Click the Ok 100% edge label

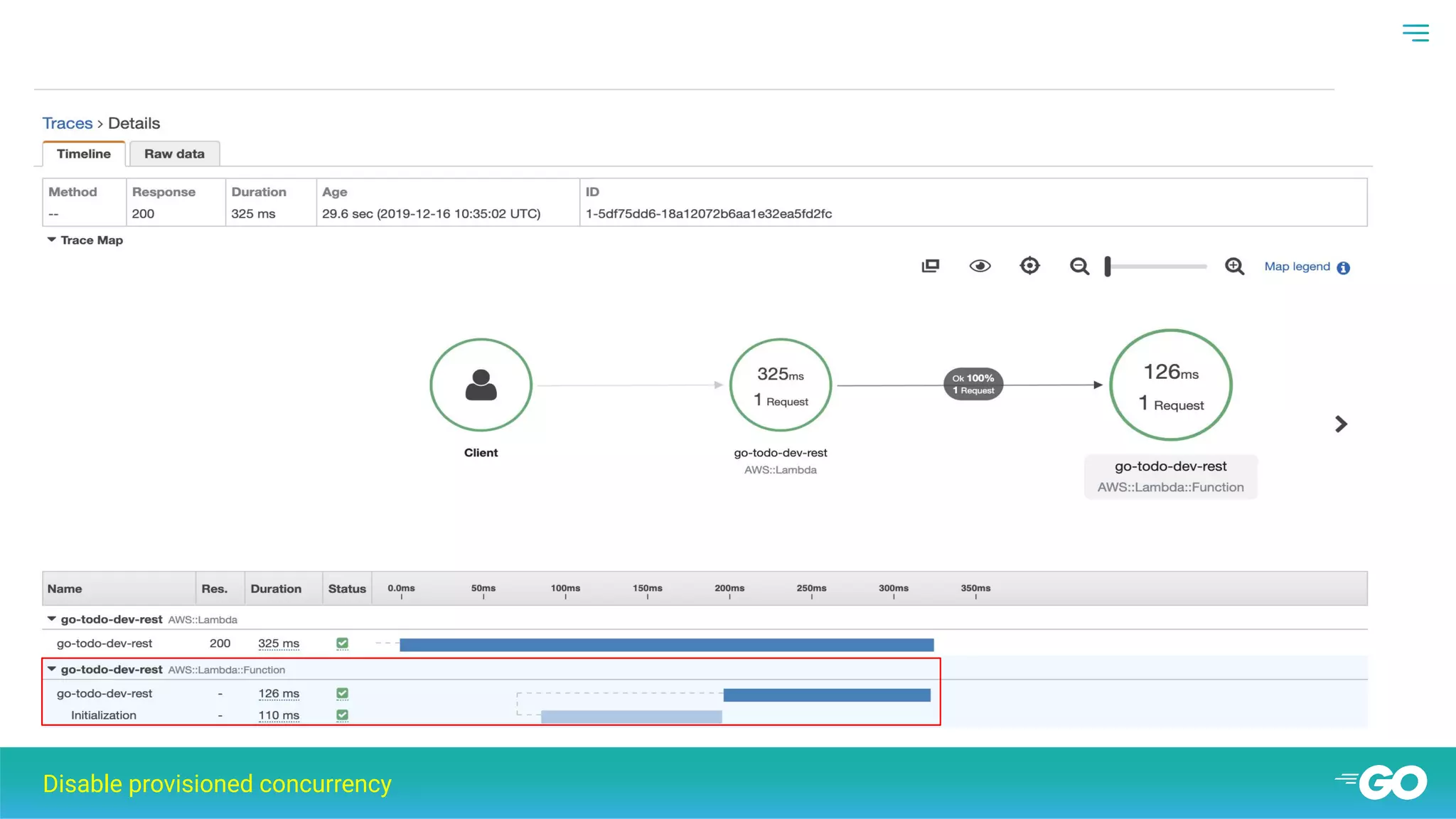[973, 384]
